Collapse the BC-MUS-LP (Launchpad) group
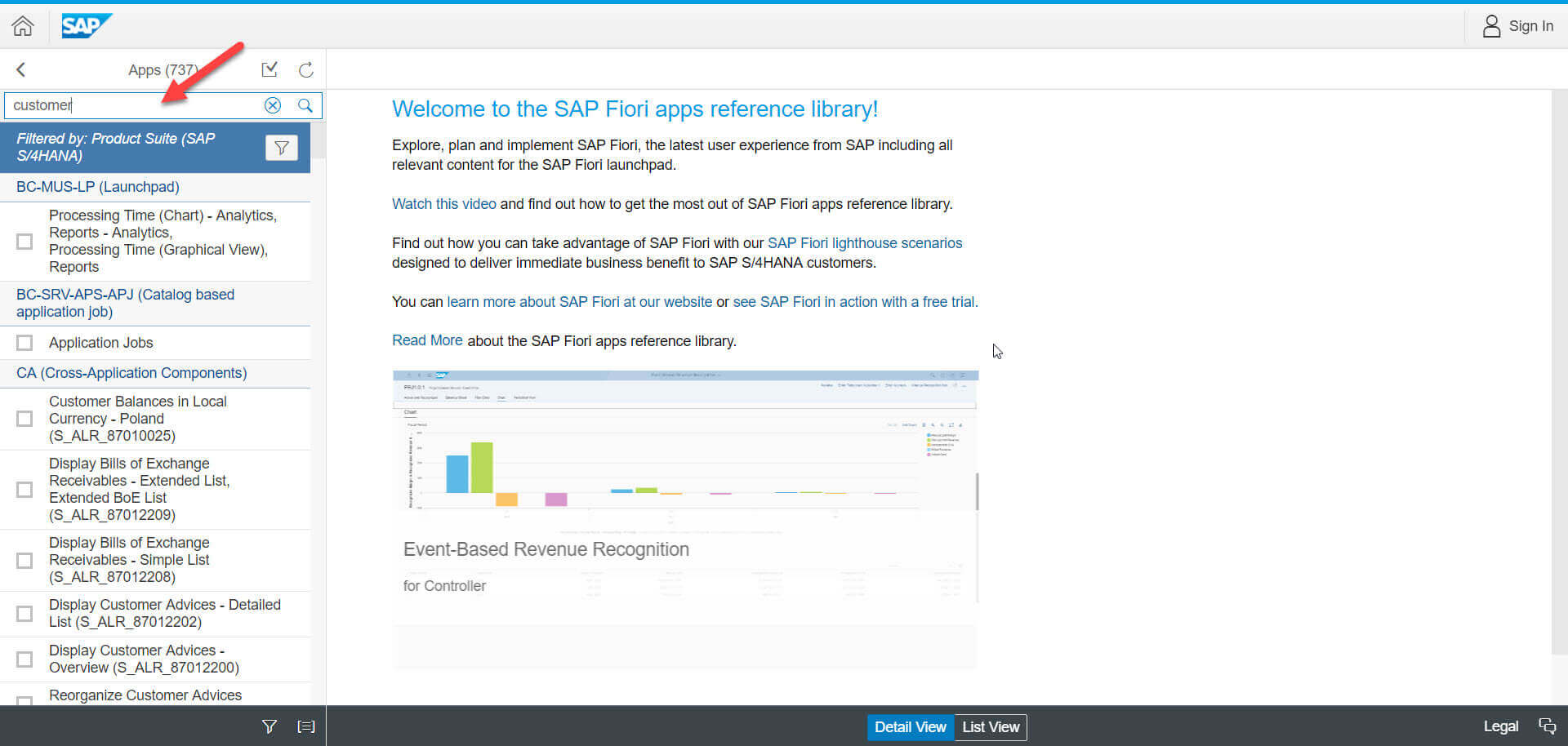 click(x=97, y=187)
